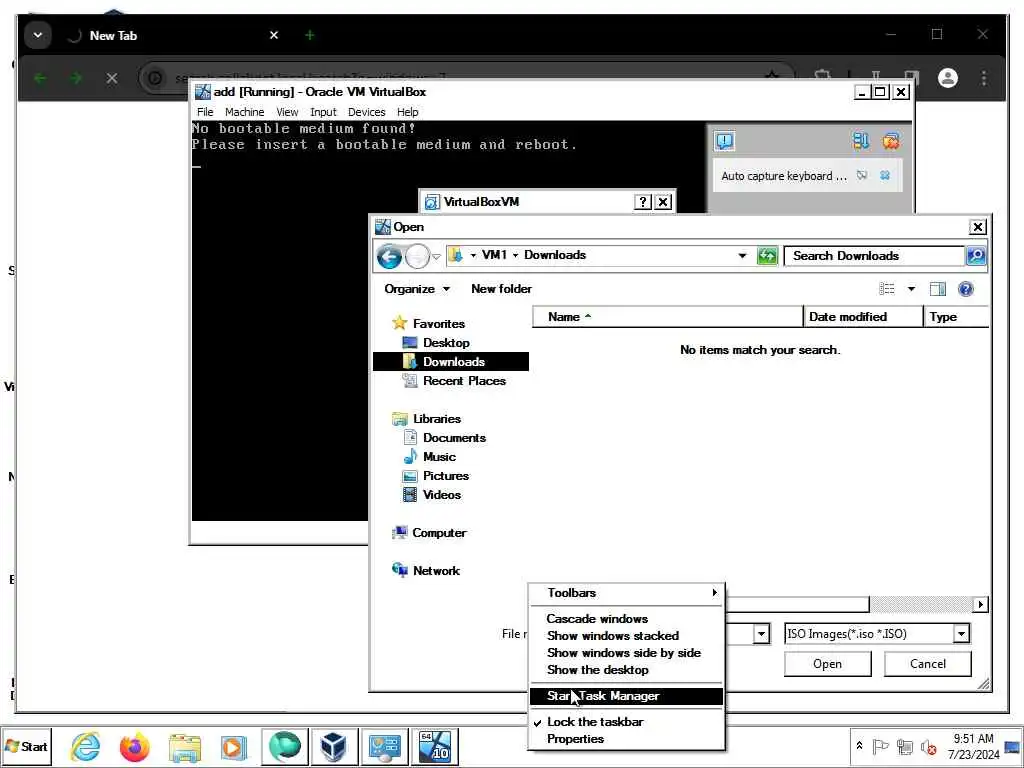Dismiss the Auto capture keyboard notification
Screen dimensions: 1024x768
click(x=885, y=175)
